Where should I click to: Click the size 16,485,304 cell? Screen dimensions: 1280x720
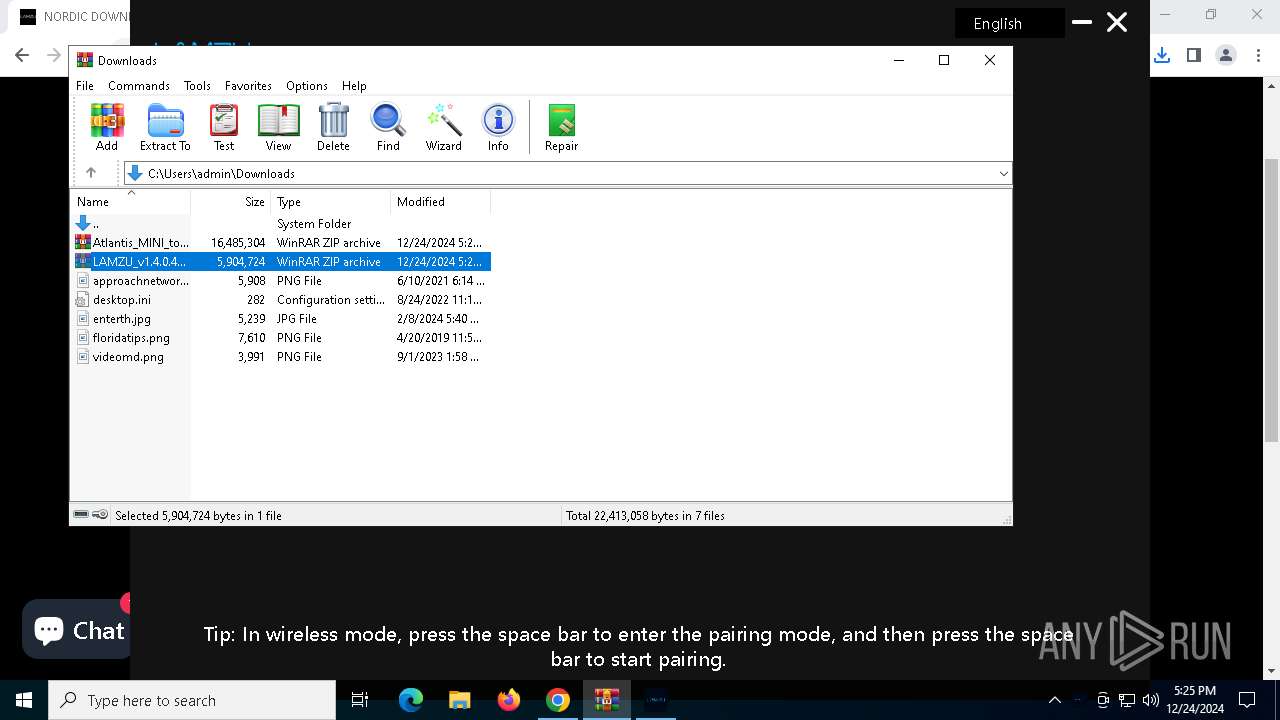(238, 243)
